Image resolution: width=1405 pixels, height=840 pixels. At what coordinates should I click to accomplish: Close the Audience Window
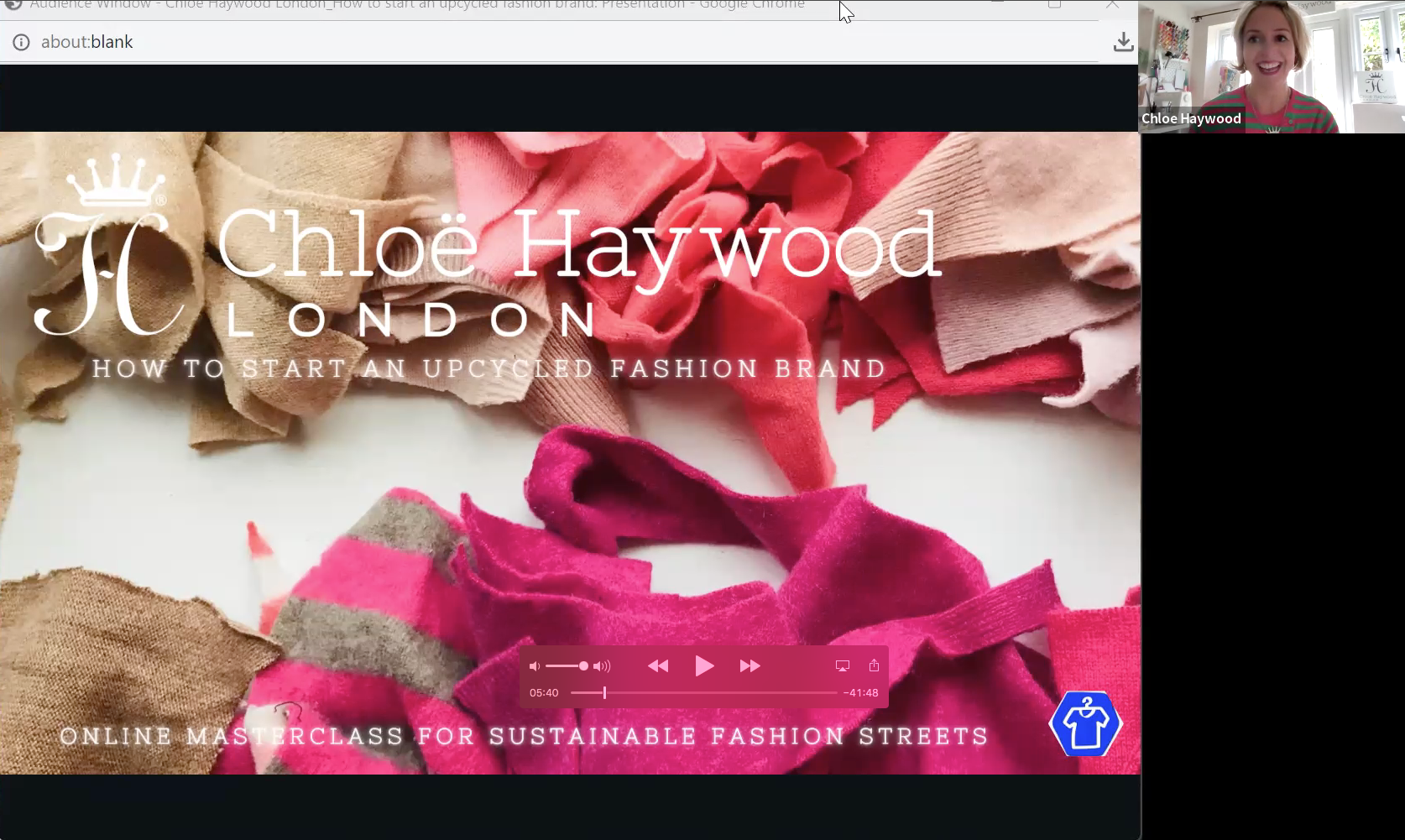pos(1112,4)
